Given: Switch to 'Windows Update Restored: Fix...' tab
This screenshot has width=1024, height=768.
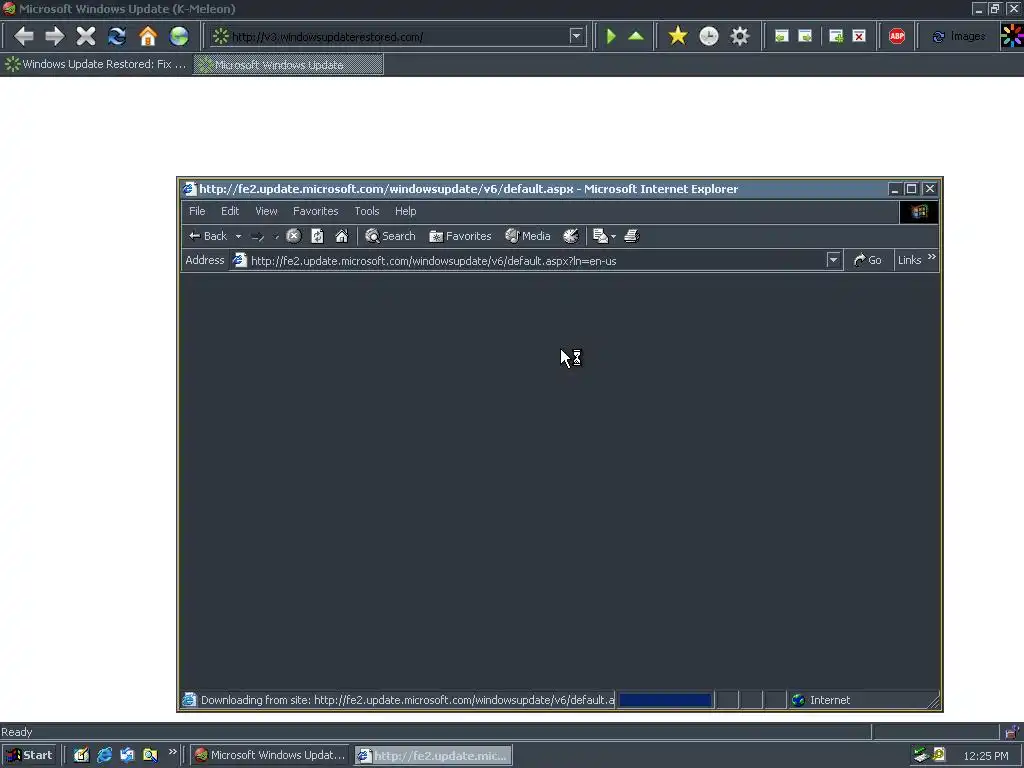Looking at the screenshot, I should pyautogui.click(x=96, y=64).
